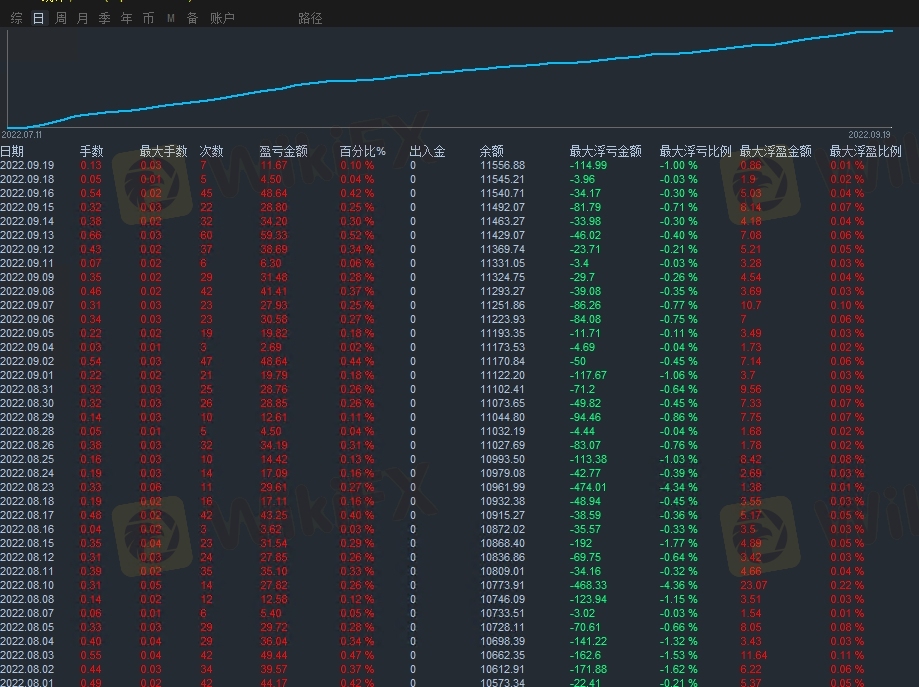Switch to the 综 summary tab
919x687 pixels.
pos(17,18)
